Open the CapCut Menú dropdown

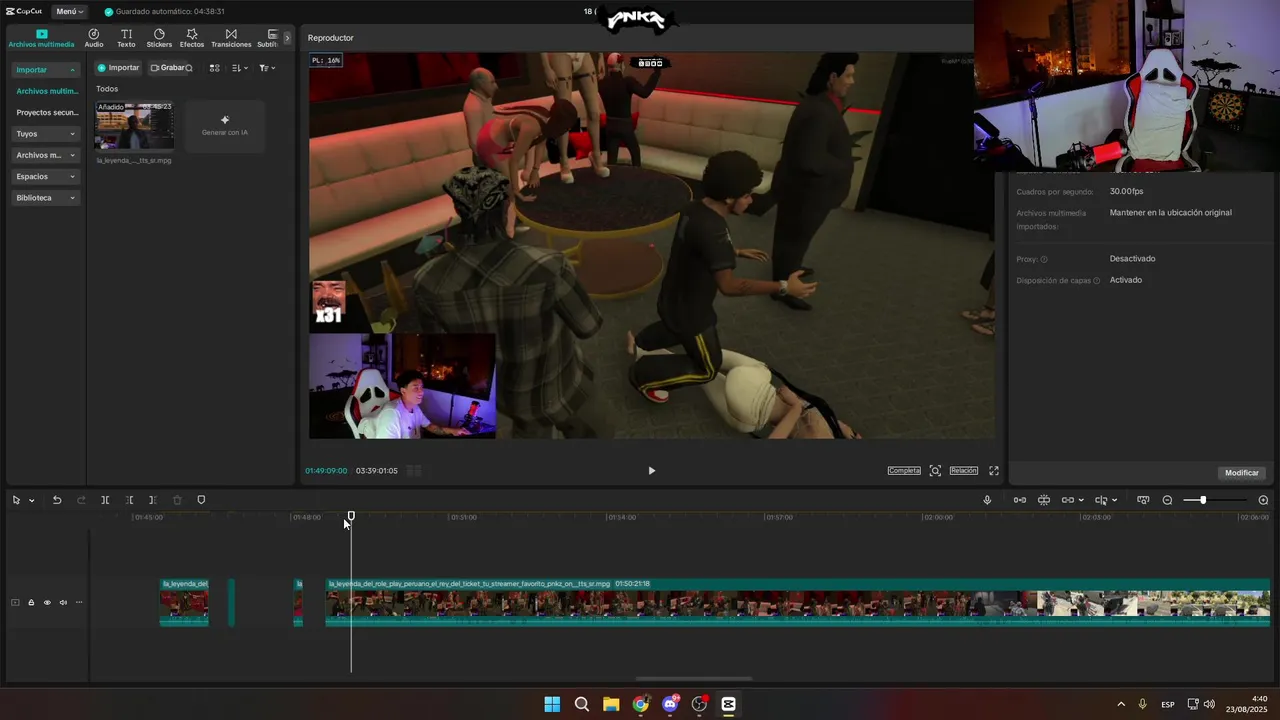click(69, 12)
